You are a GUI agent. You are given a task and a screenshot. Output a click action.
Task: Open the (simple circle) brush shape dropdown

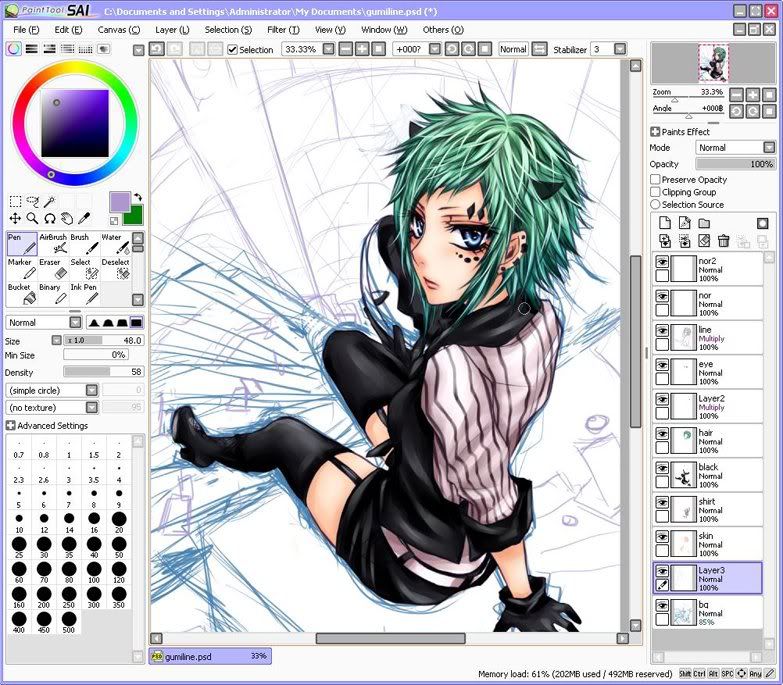click(91, 390)
